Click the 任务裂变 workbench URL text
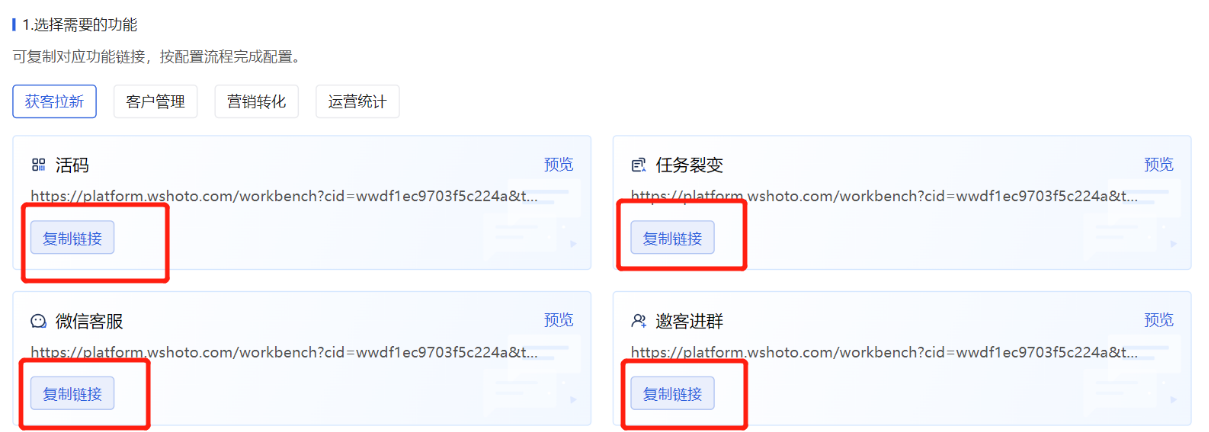Image resolution: width=1209 pixels, height=432 pixels. [x=884, y=196]
